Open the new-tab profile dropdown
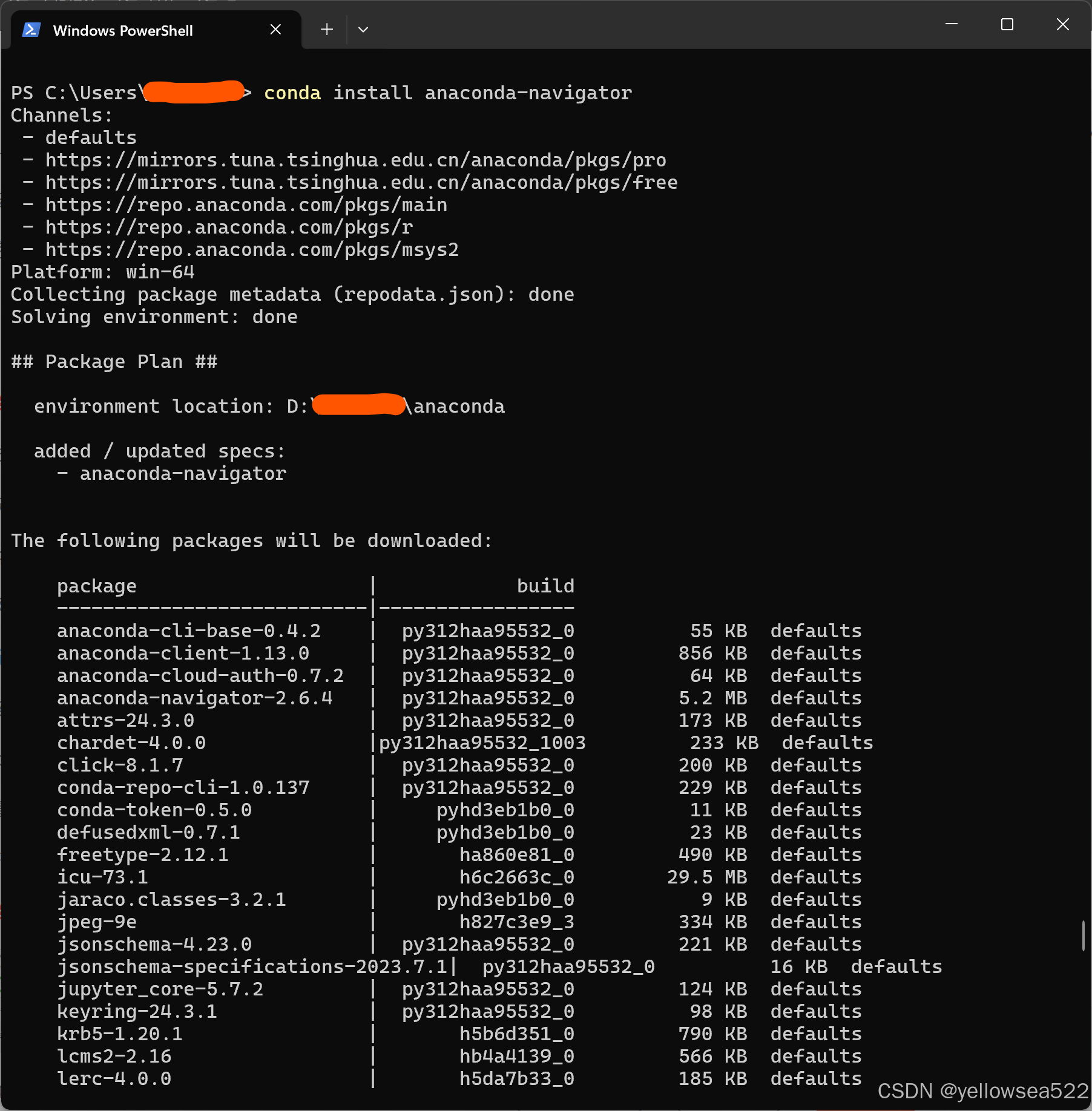The height and width of the screenshot is (1111, 1092). [363, 29]
